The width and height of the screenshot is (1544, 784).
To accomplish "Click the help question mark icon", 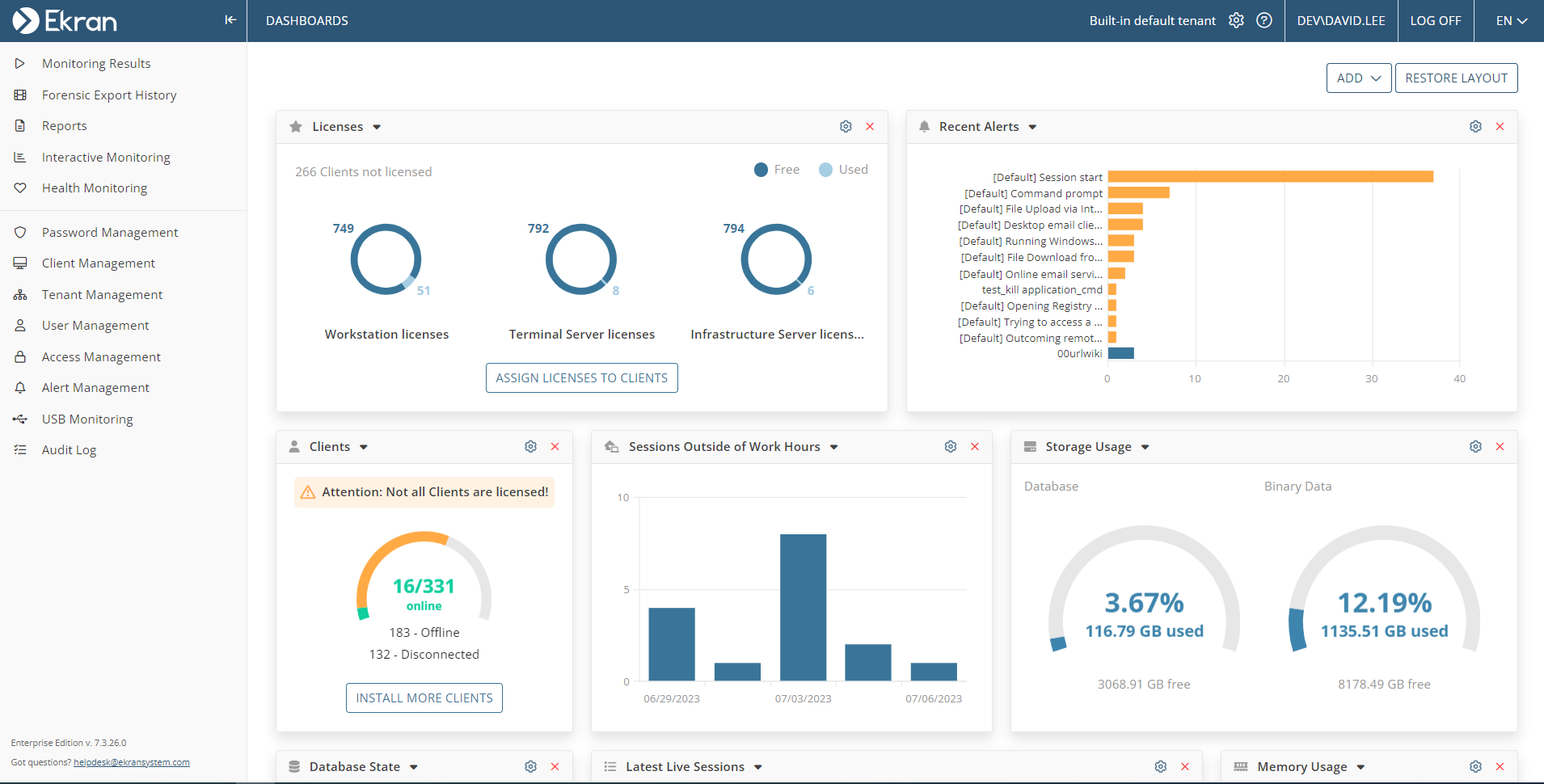I will (1264, 20).
